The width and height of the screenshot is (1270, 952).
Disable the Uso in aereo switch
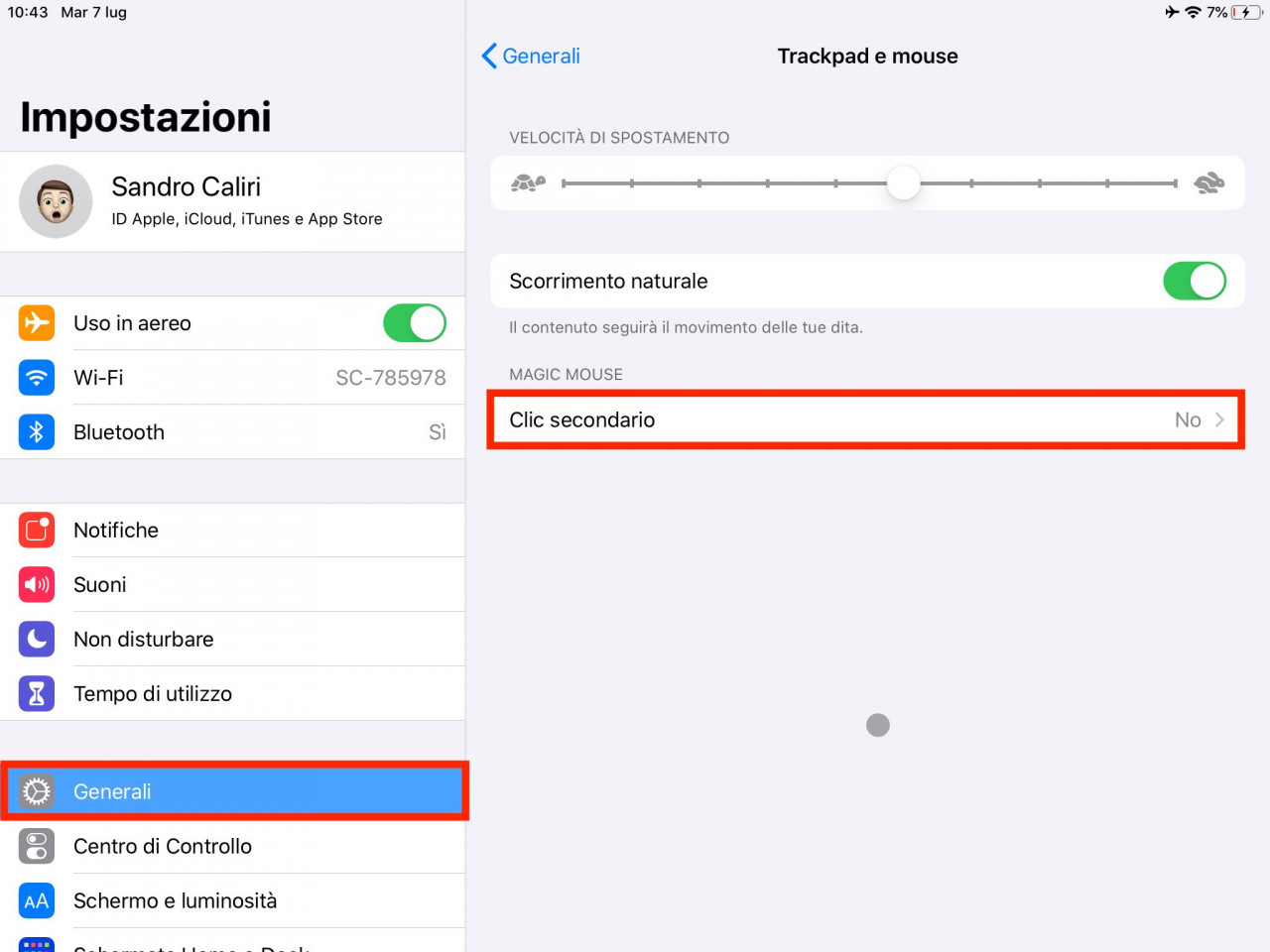415,323
